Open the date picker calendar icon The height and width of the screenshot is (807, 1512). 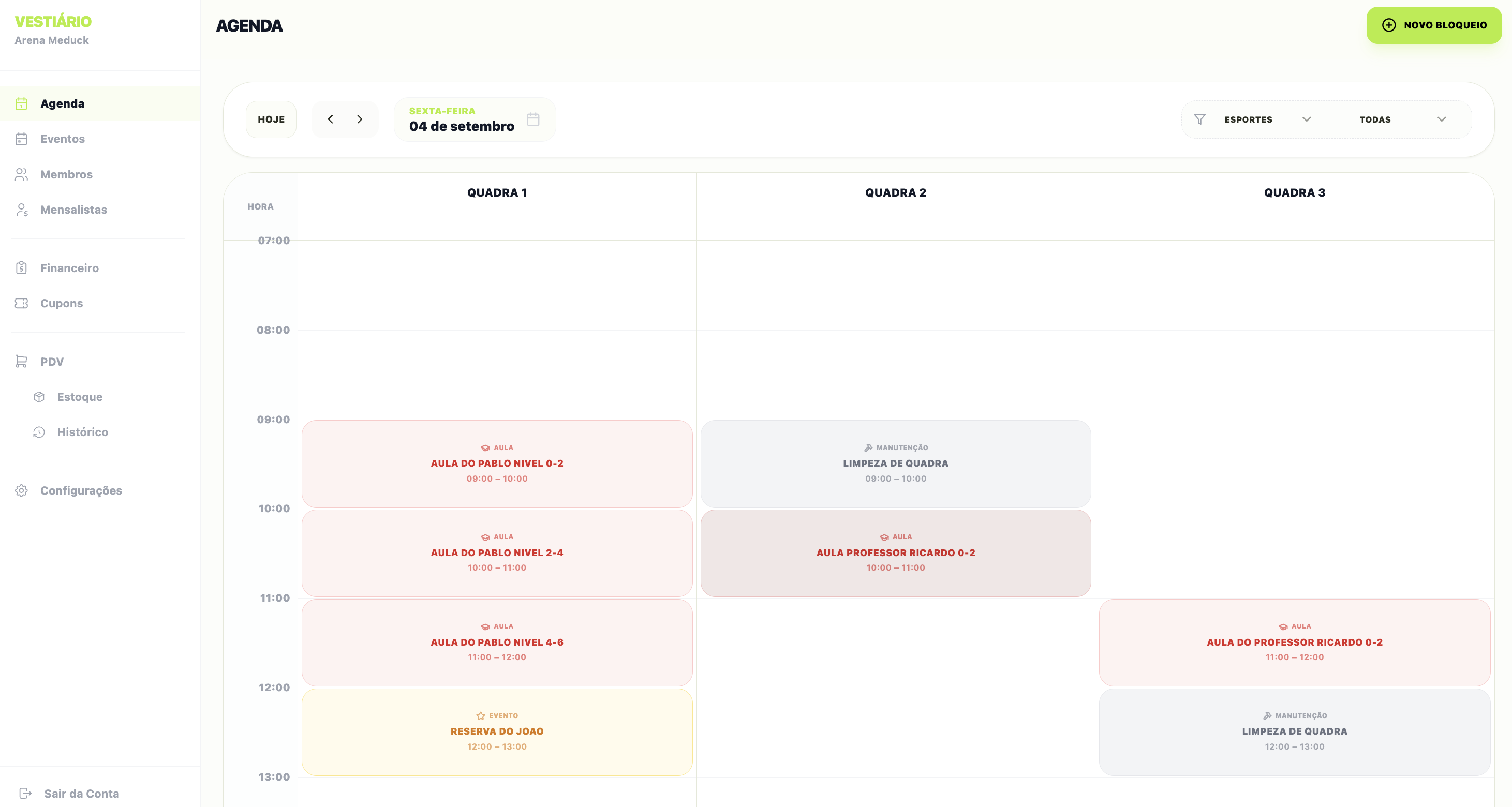(x=533, y=119)
